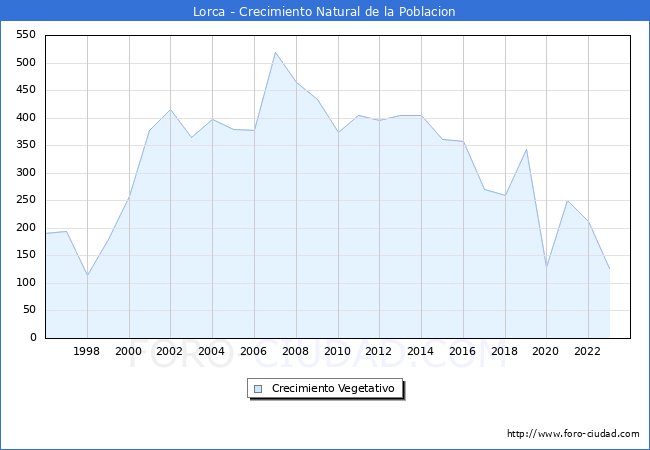The width and height of the screenshot is (650, 450).
Task: Click the 2014 x-axis label
Action: pyautogui.click(x=420, y=351)
